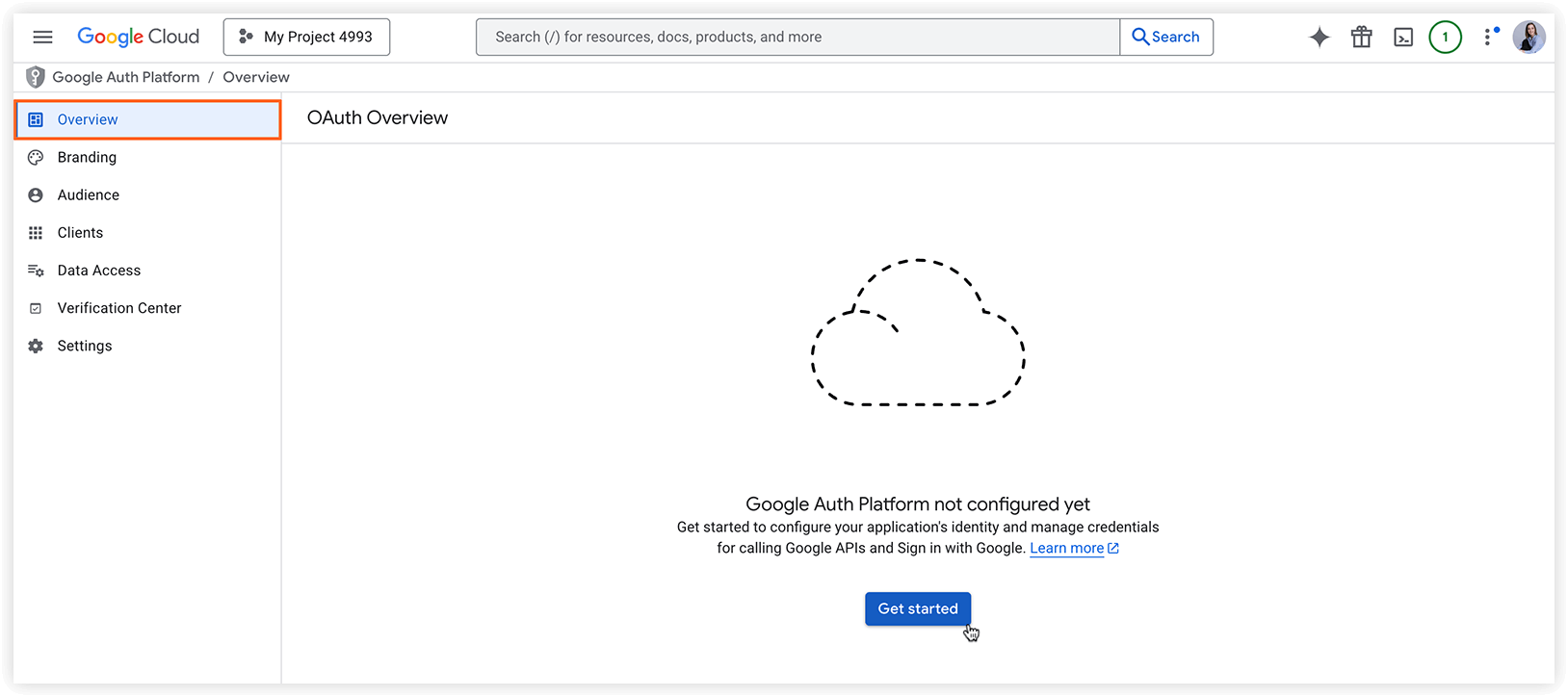Click the Overview dashboard icon
The image size is (1568, 697).
point(36,119)
